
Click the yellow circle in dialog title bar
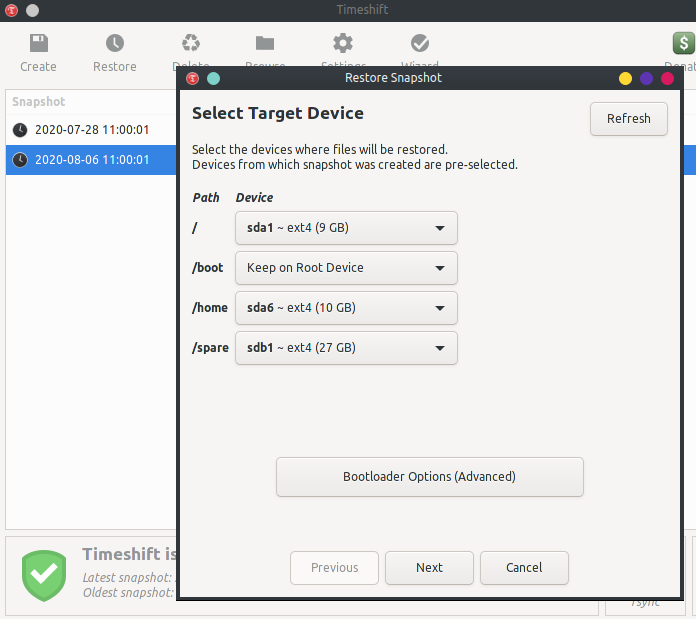coord(626,78)
